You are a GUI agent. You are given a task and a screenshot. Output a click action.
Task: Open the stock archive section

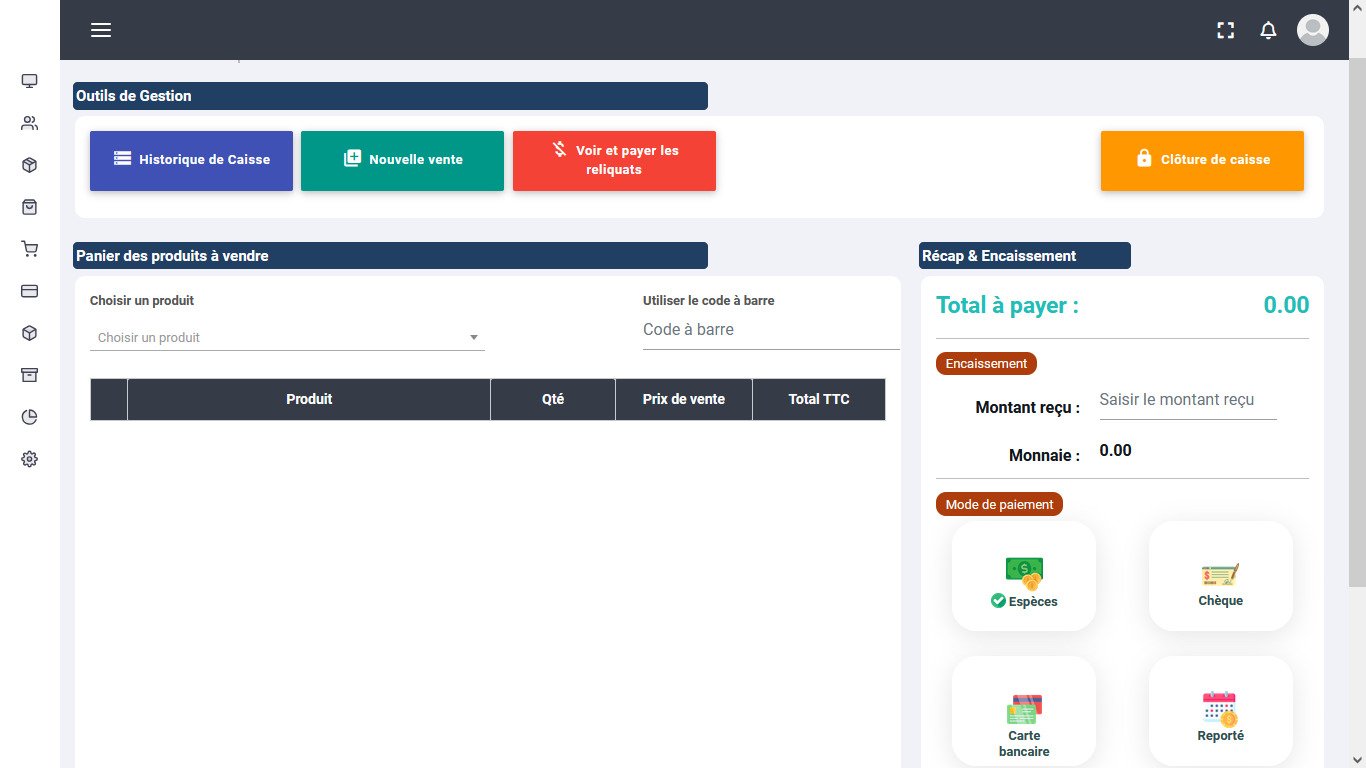[x=29, y=374]
